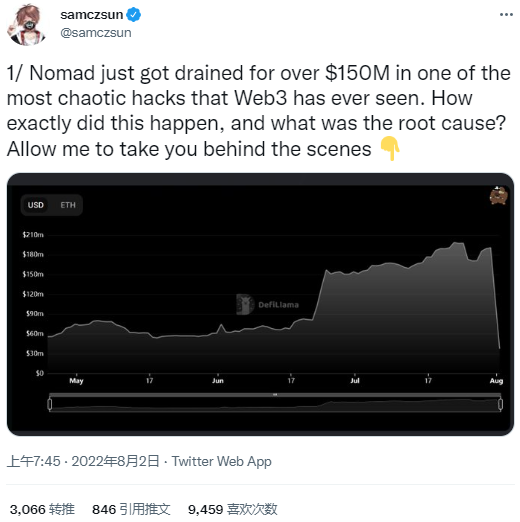Open the samczsun display name link
This screenshot has width=520, height=522.
(x=92, y=15)
